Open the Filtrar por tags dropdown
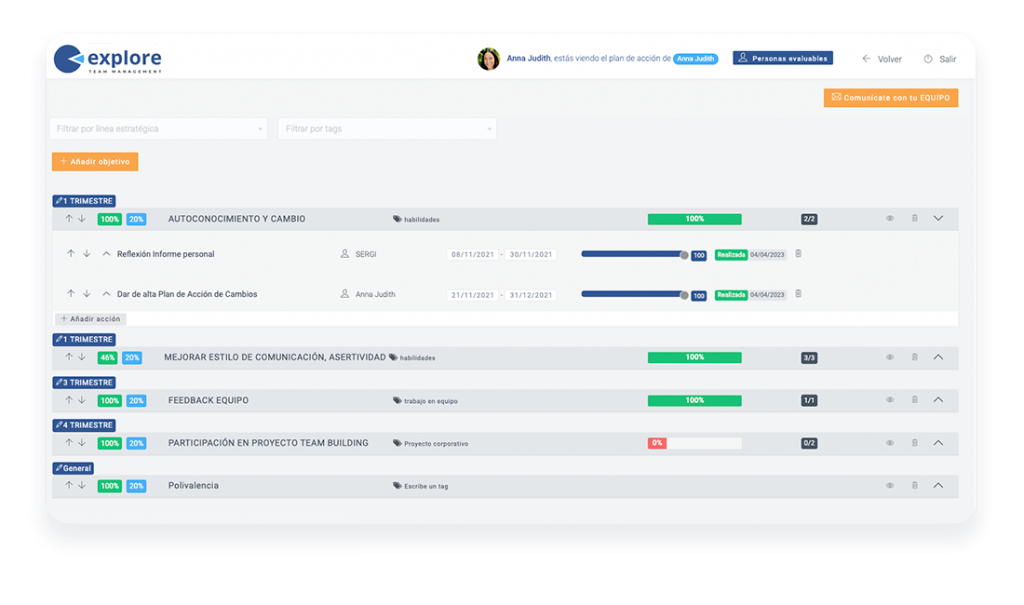This screenshot has width=1024, height=605. click(387, 129)
